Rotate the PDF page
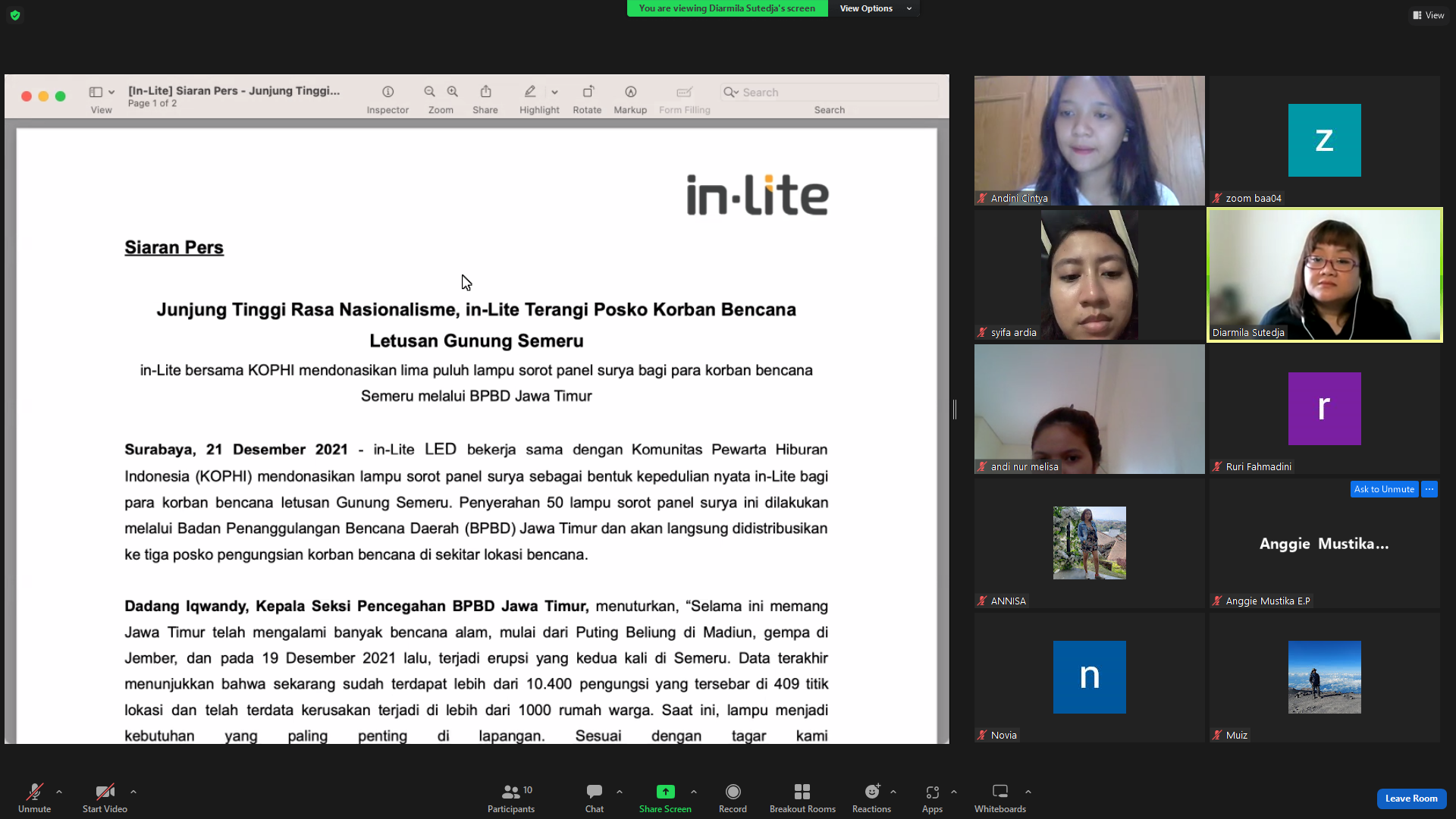The image size is (1456, 819). tap(588, 92)
